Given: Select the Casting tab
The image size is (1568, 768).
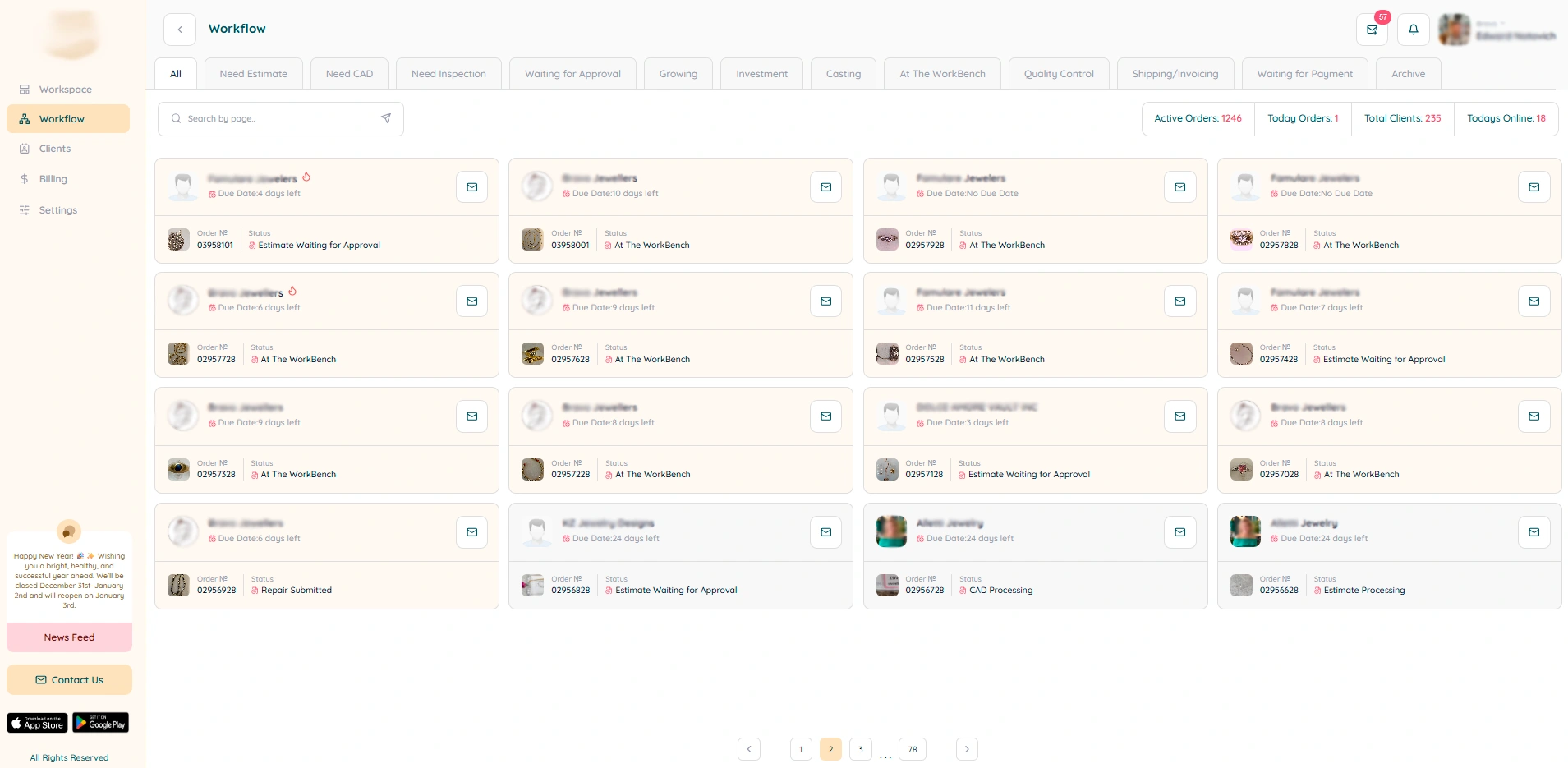Looking at the screenshot, I should tap(844, 74).
